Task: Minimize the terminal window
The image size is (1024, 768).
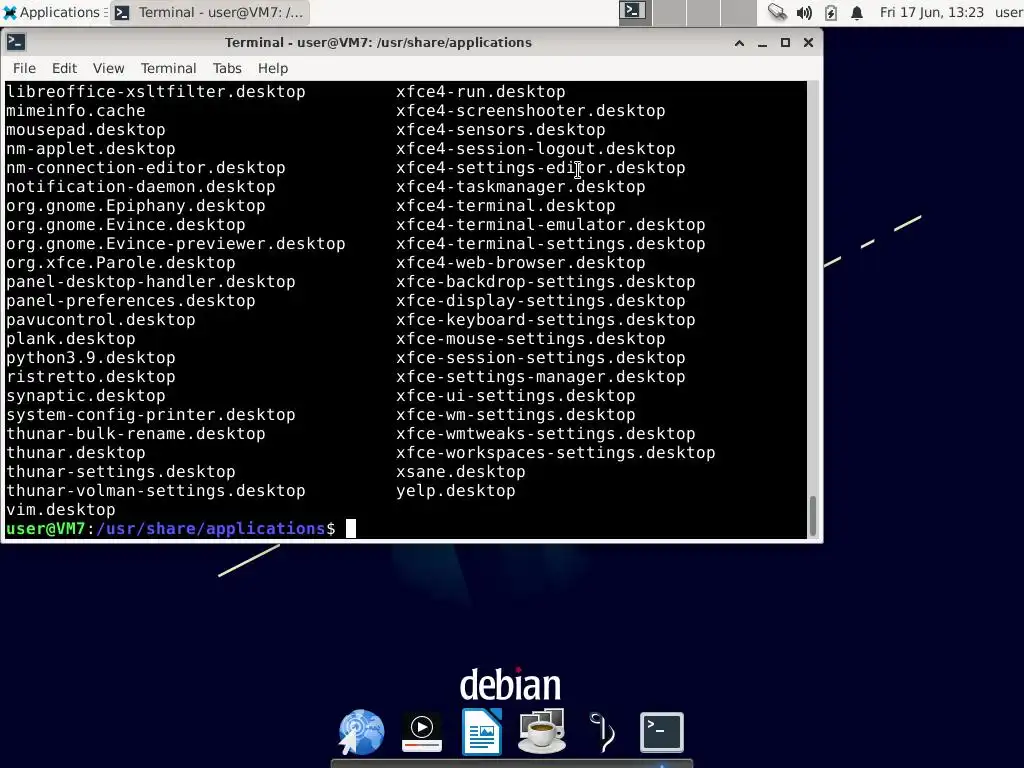Action: [x=762, y=43]
